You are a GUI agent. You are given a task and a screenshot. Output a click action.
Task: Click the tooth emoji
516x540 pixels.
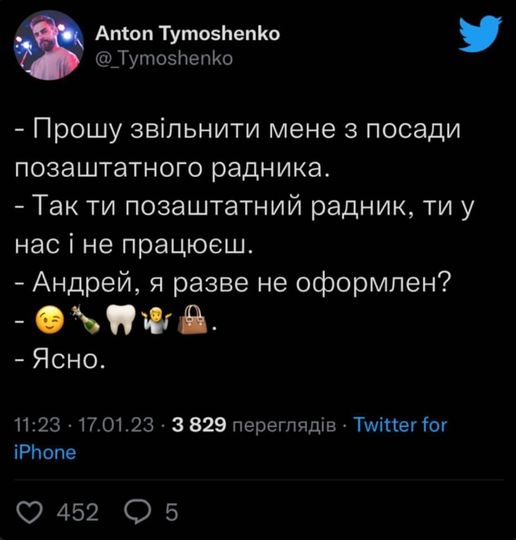(x=121, y=320)
